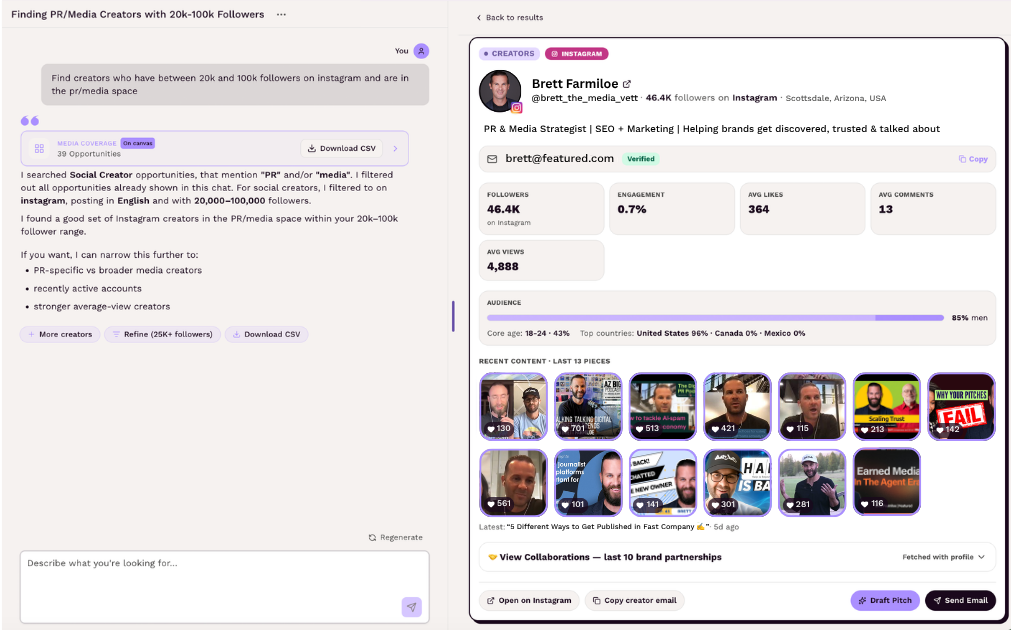Open the three-dot chat options menu

pos(281,14)
